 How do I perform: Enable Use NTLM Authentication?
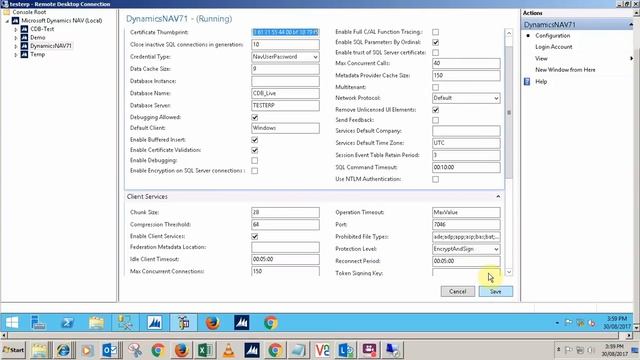[x=436, y=179]
